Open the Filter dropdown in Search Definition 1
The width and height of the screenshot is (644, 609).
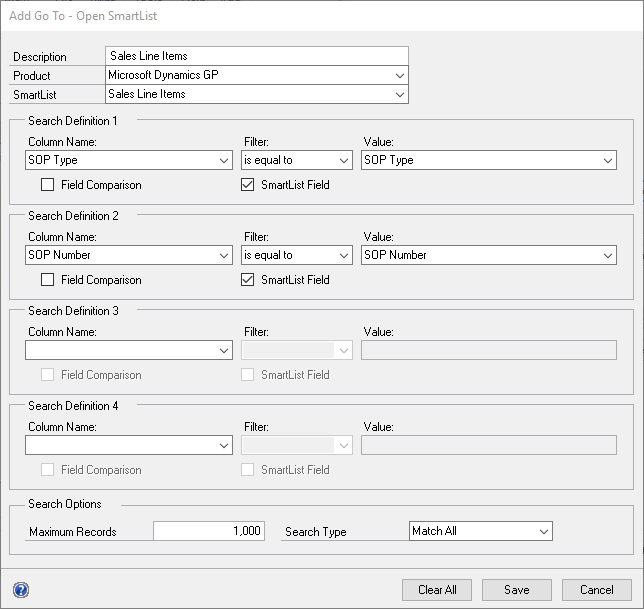point(297,160)
